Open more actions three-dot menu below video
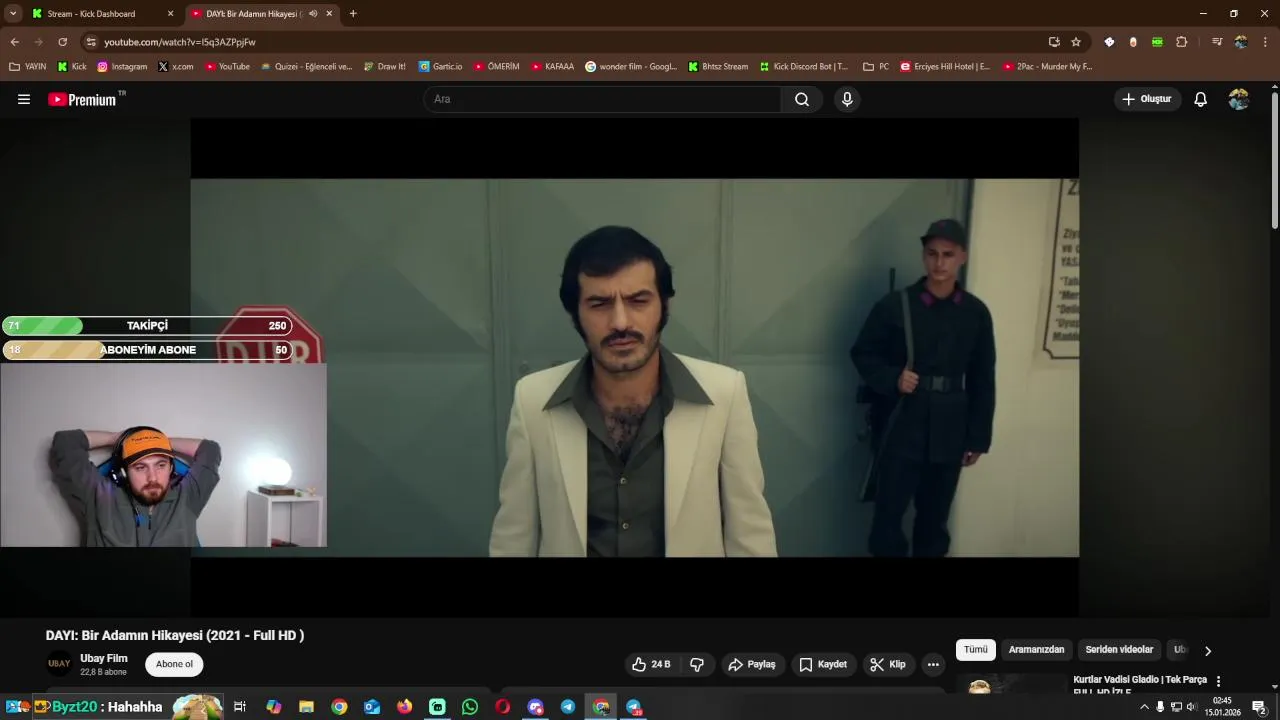The height and width of the screenshot is (720, 1280). [933, 664]
